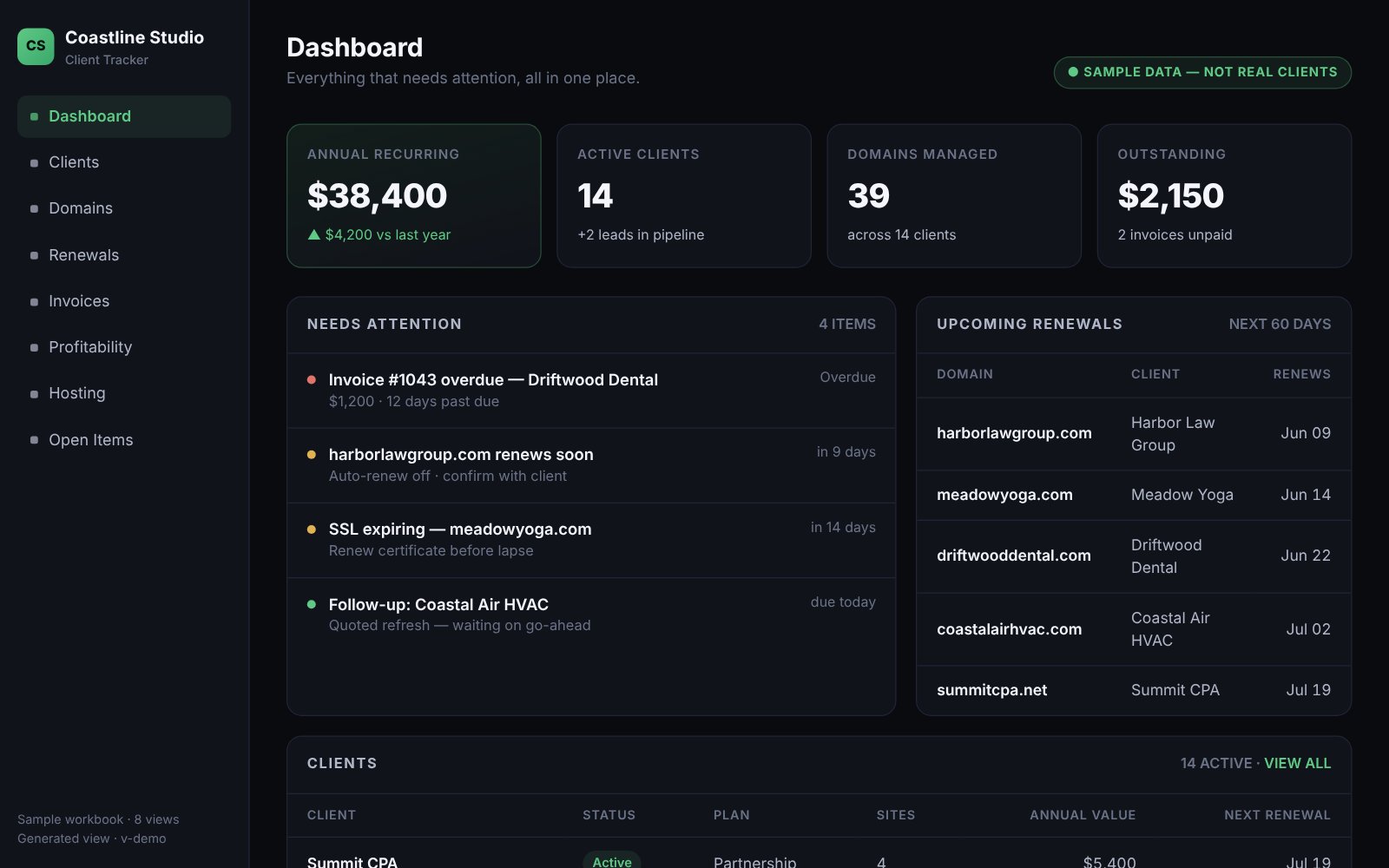Click the STATUS column header in Clients

[x=609, y=815]
